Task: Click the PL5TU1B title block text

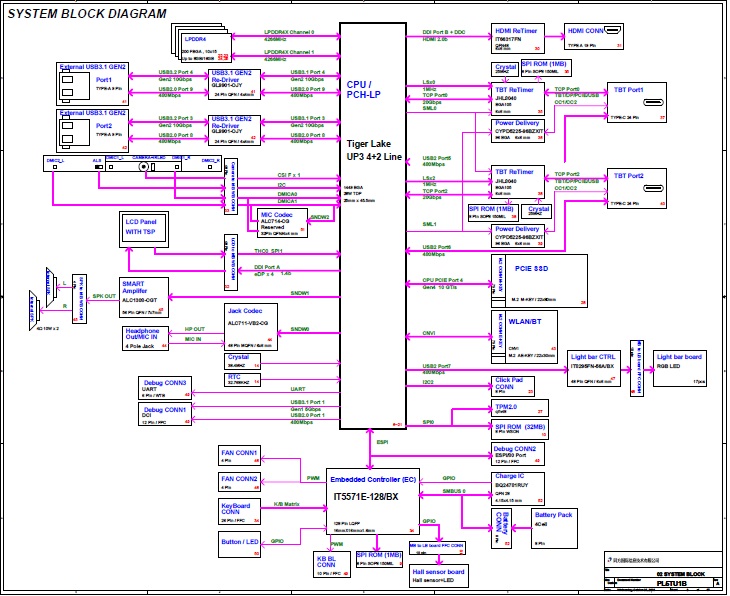Action: click(x=671, y=583)
